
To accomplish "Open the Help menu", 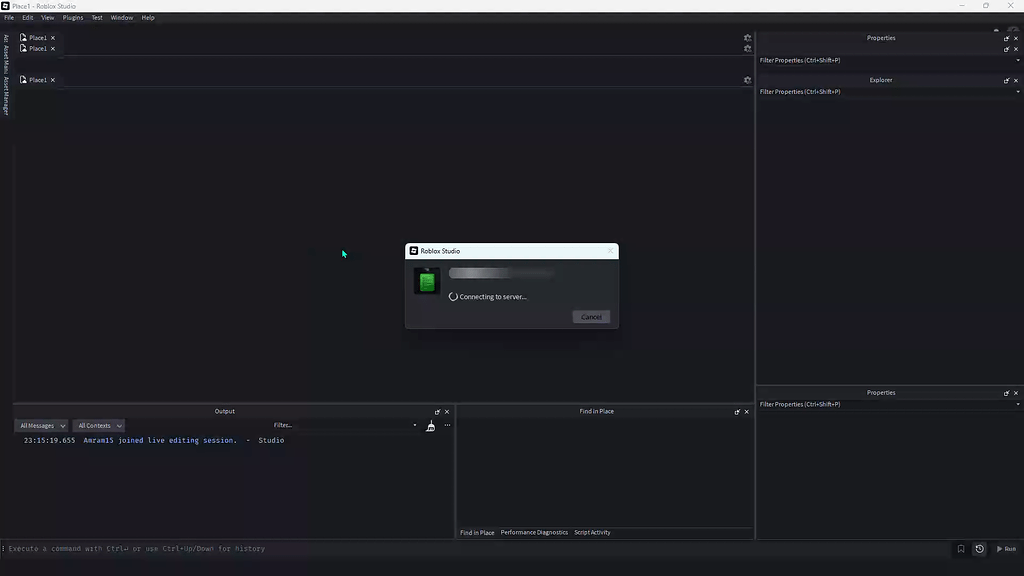I will tap(148, 18).
